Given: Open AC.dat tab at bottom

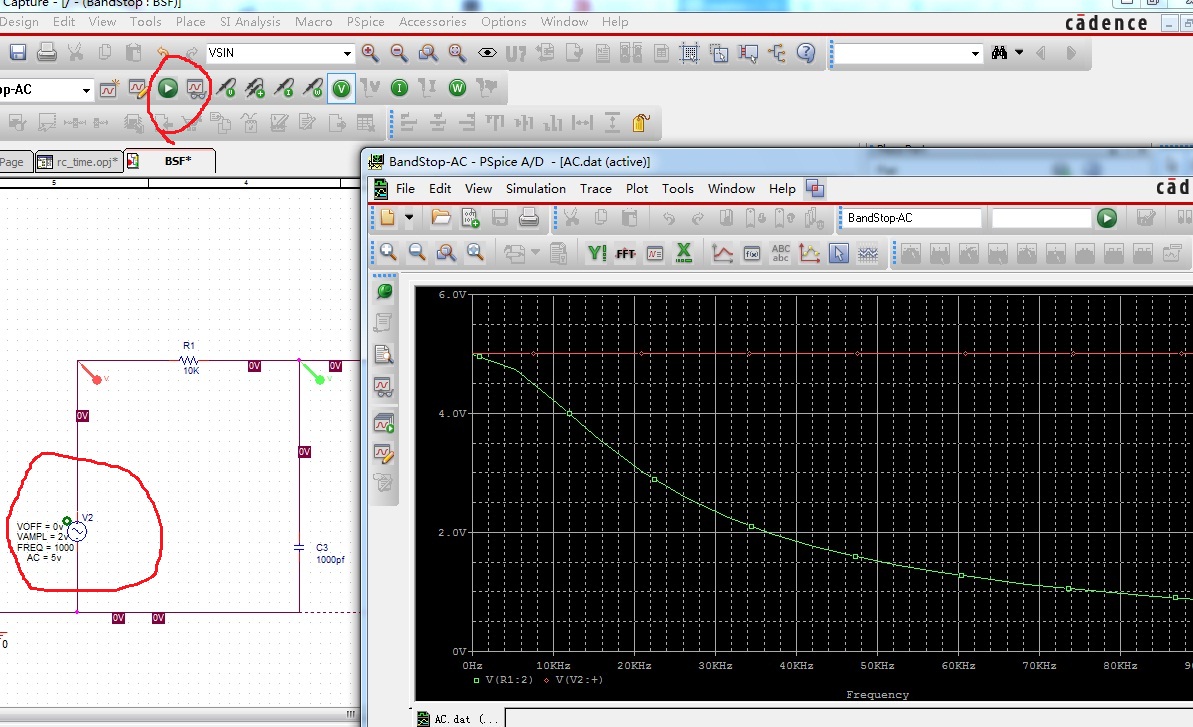Looking at the screenshot, I should tap(457, 719).
